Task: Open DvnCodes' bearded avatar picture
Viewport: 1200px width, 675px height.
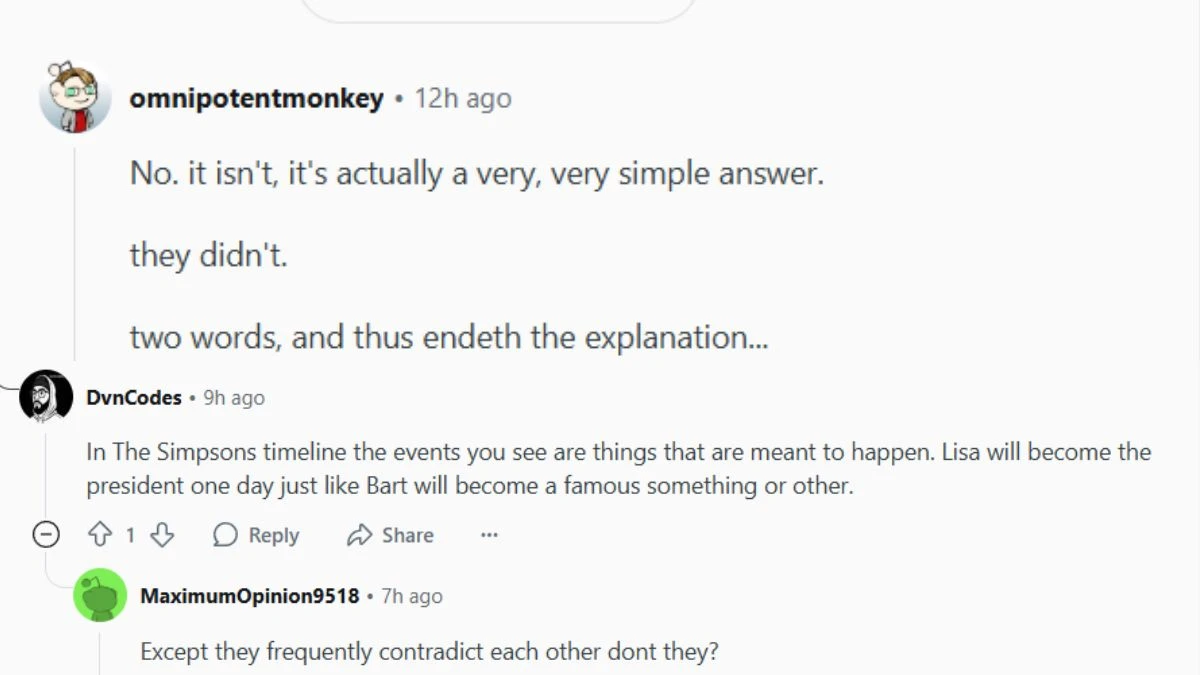Action: click(46, 396)
